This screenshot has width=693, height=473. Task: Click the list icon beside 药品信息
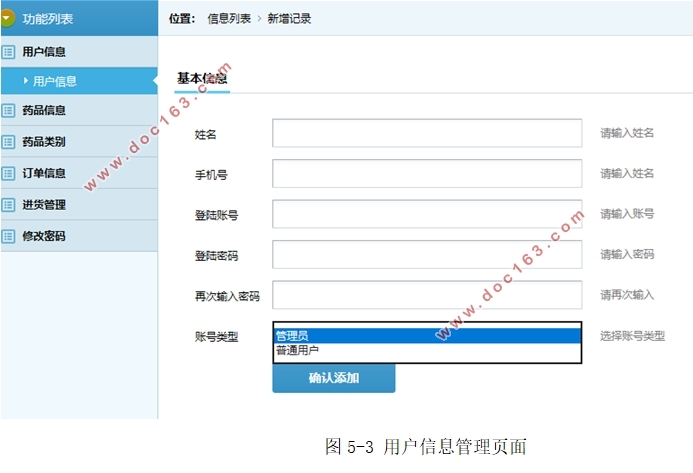(8, 110)
